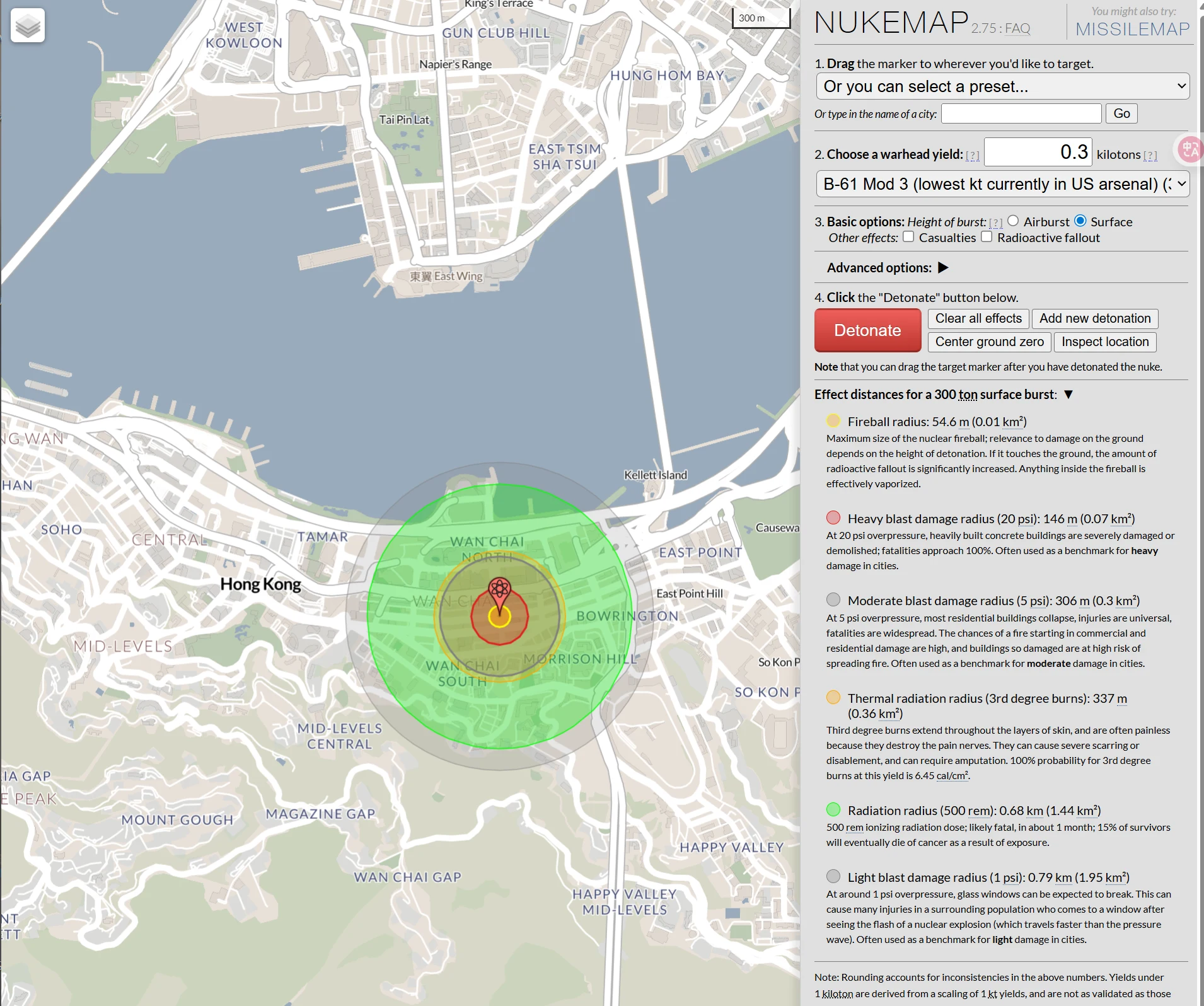Focus the warhead yield kilotons field

(1038, 152)
